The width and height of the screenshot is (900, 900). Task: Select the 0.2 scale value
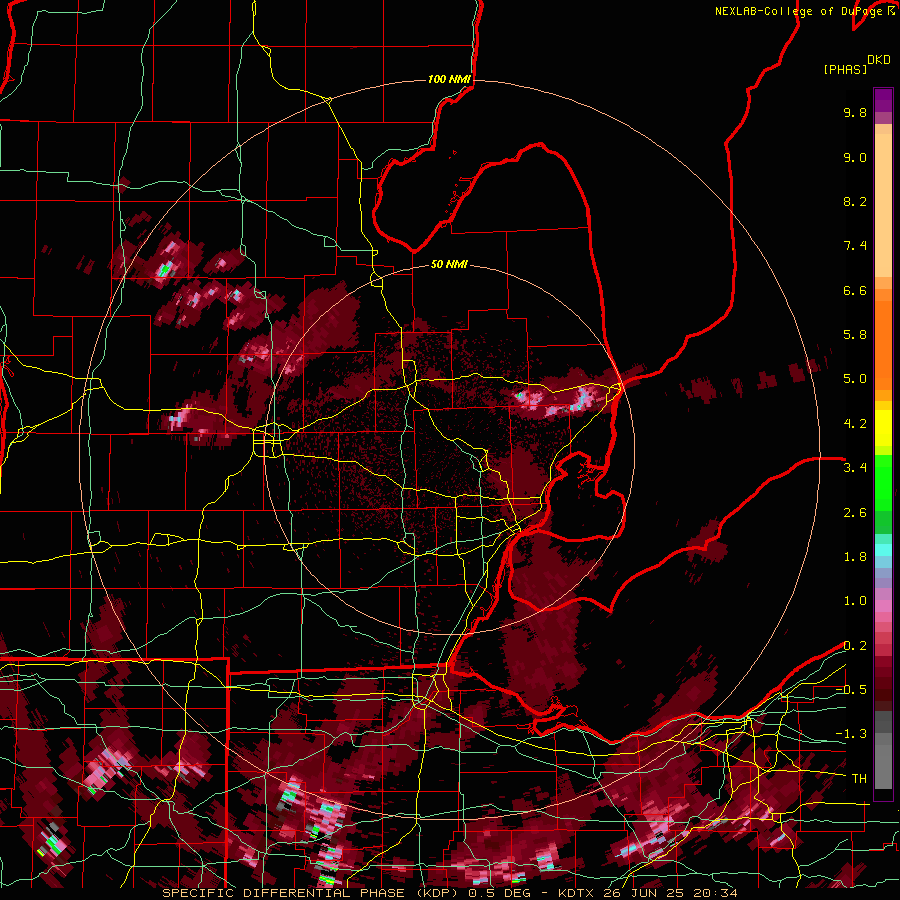coord(855,646)
